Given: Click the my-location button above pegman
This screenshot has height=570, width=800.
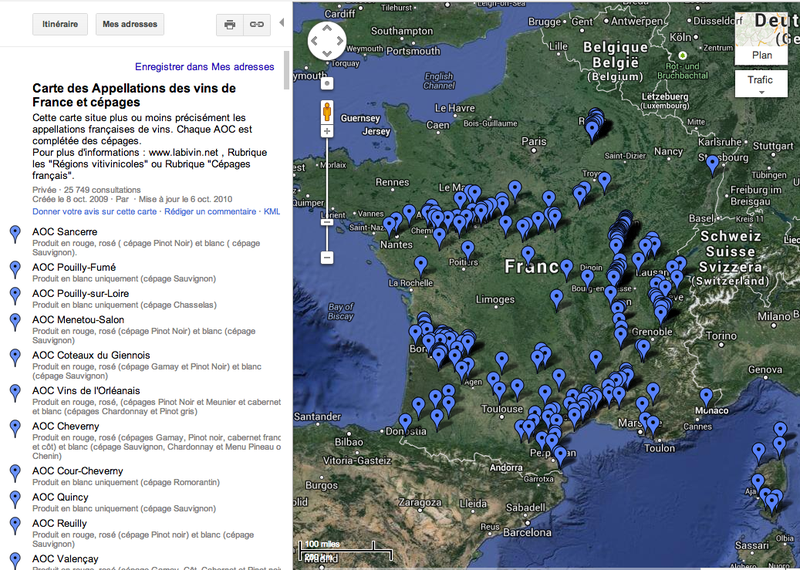Looking at the screenshot, I should point(327,84).
